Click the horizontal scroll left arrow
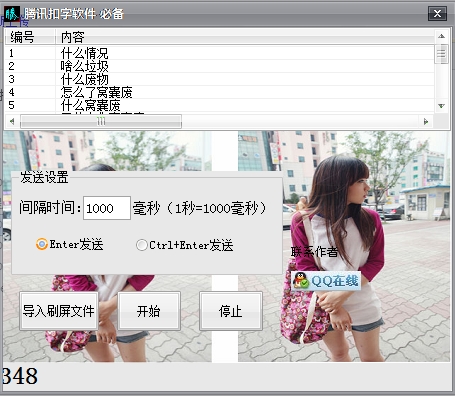The width and height of the screenshot is (455, 396). [12, 121]
